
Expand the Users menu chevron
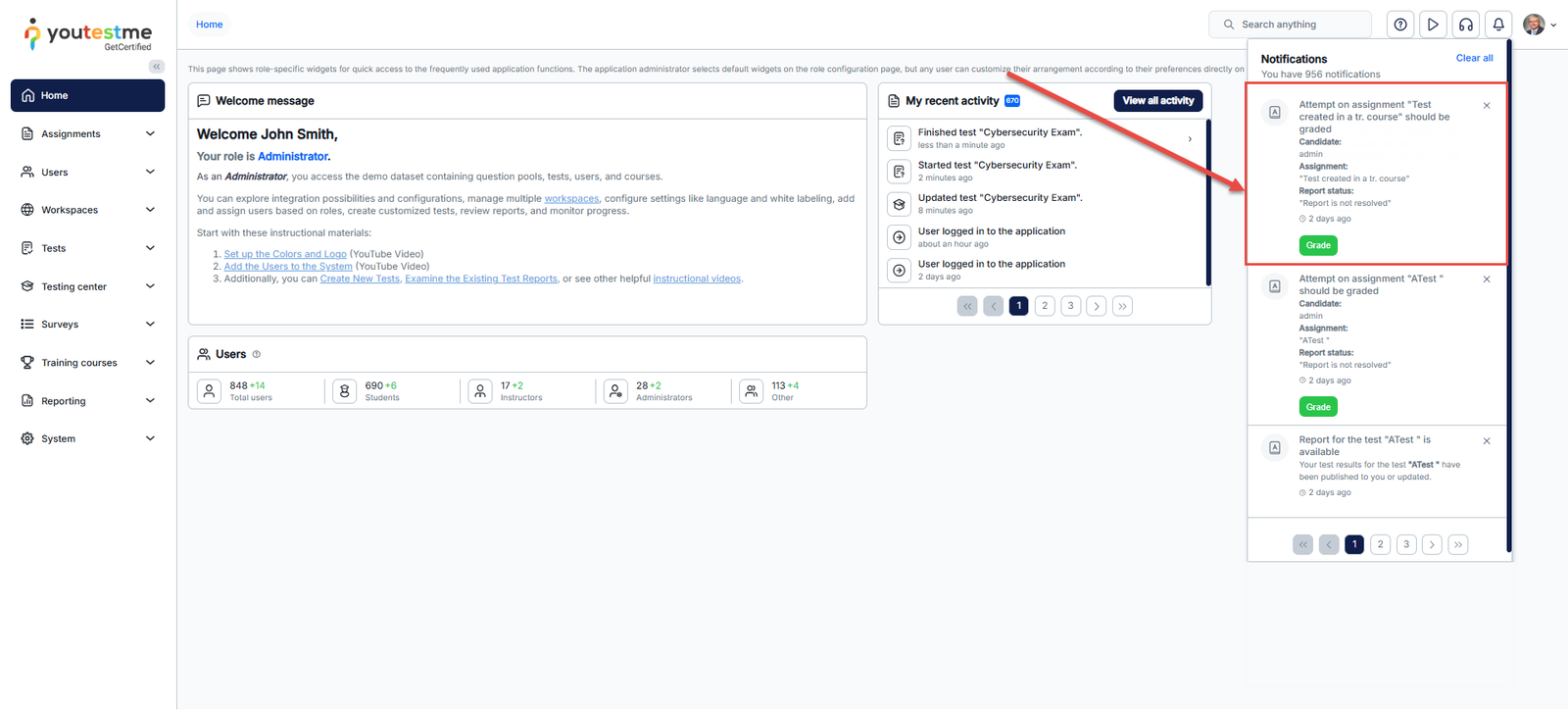(150, 173)
